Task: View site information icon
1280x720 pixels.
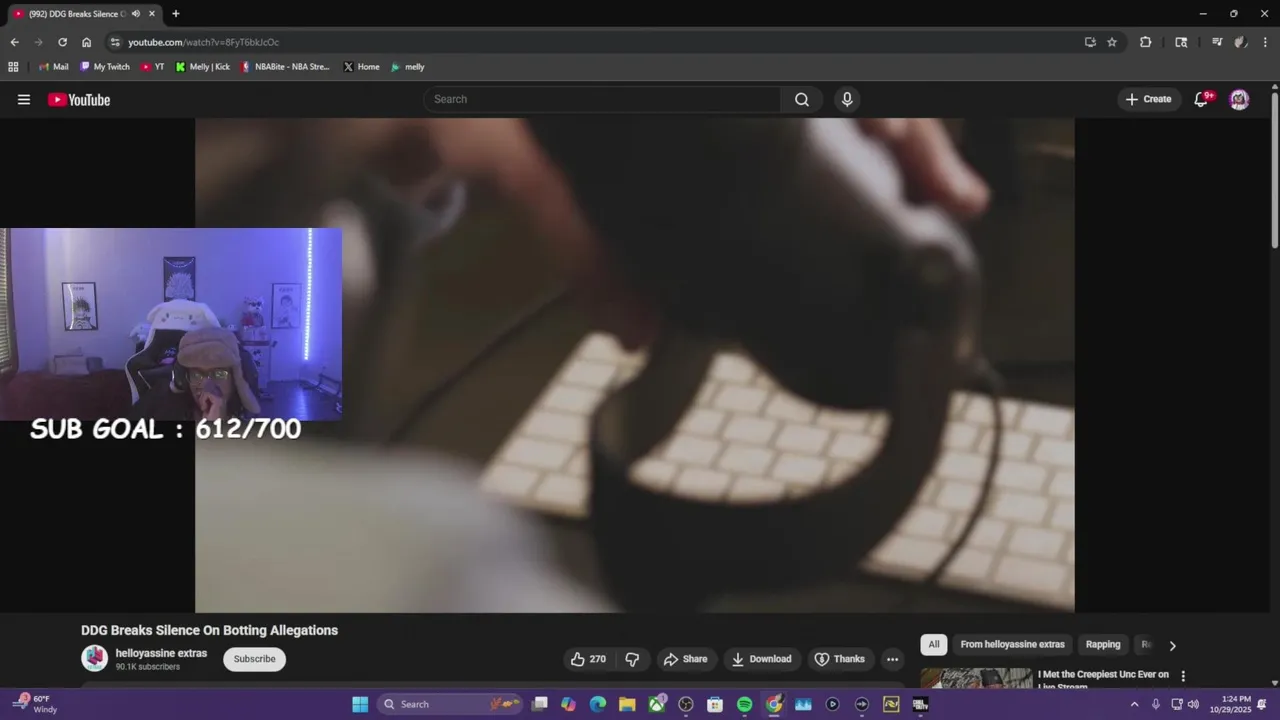Action: pyautogui.click(x=115, y=42)
